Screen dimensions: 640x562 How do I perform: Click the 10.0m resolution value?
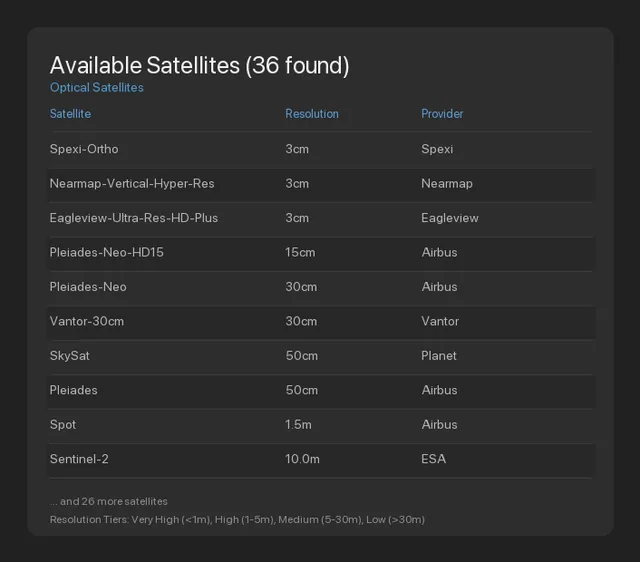(302, 459)
